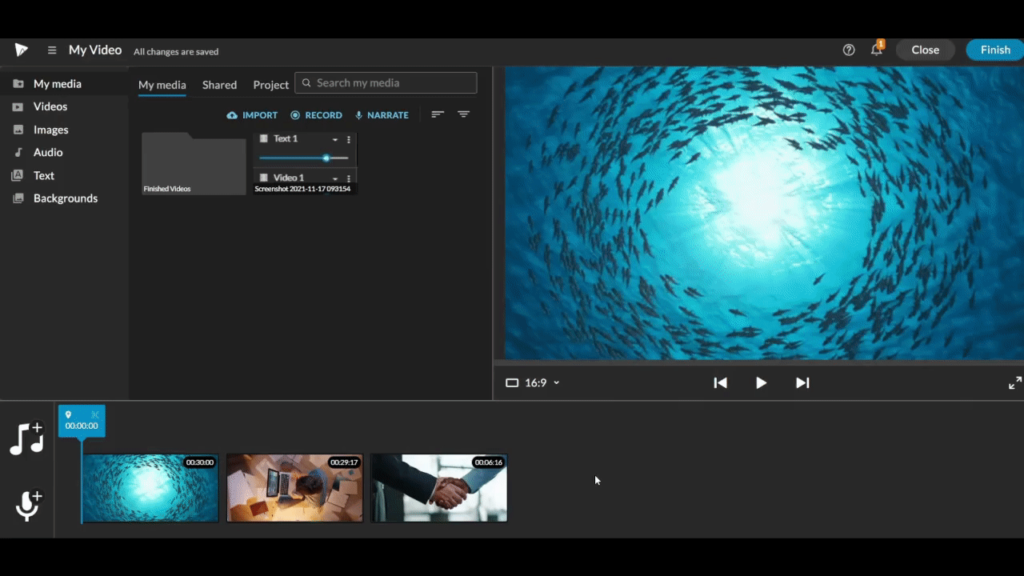Add a music track to the timeline
The image size is (1024, 576).
click(x=27, y=438)
